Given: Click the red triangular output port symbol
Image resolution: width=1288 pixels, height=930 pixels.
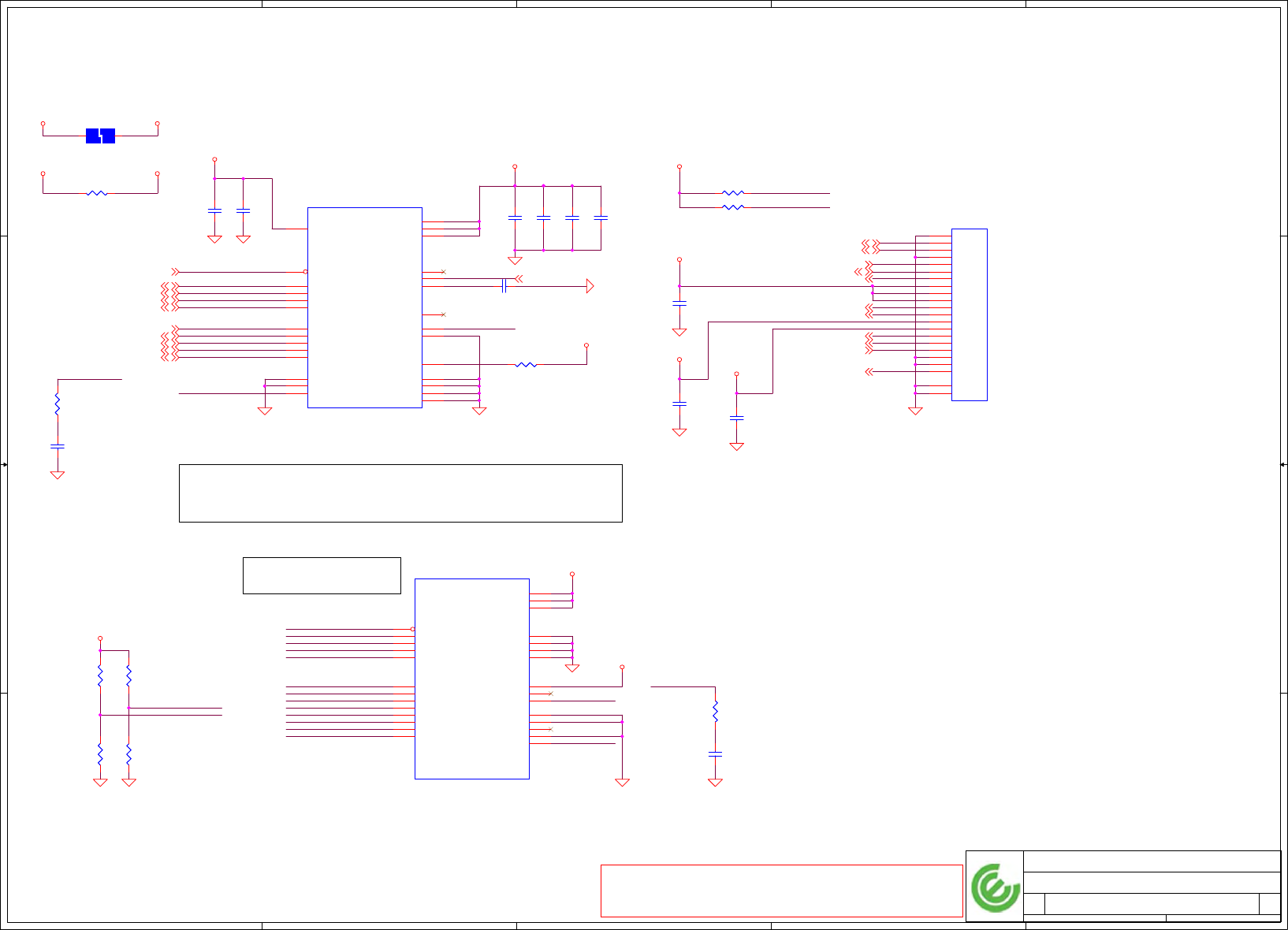Looking at the screenshot, I should (590, 286).
